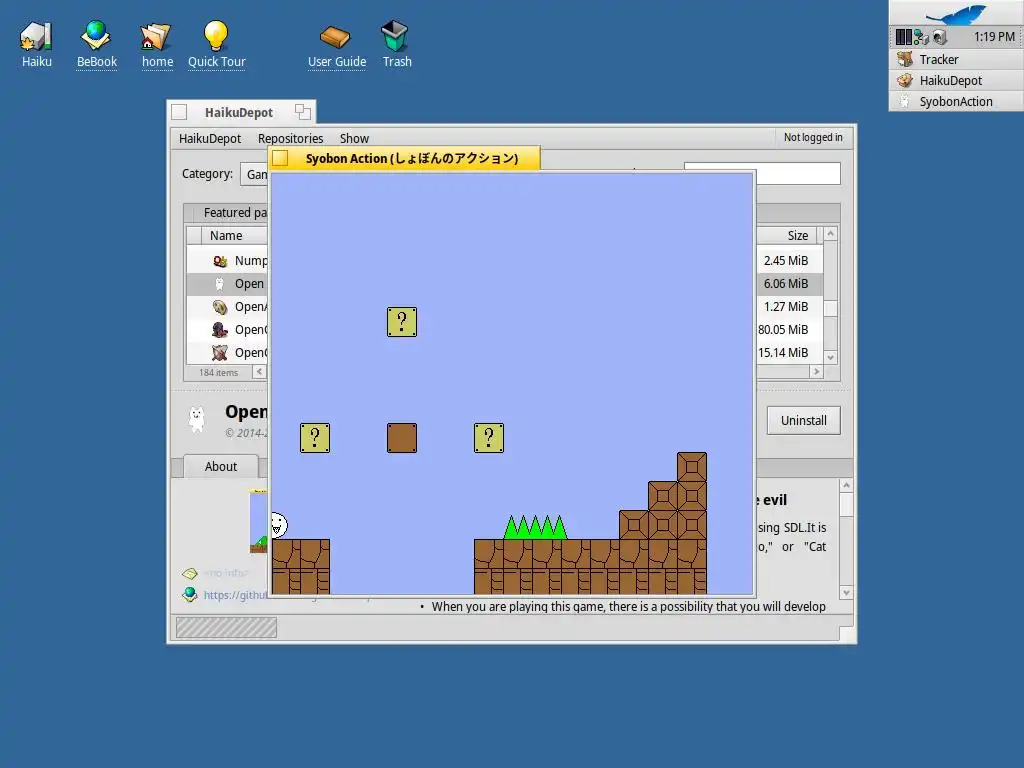Click the network status tray icon
The width and height of the screenshot is (1024, 768).
click(921, 37)
